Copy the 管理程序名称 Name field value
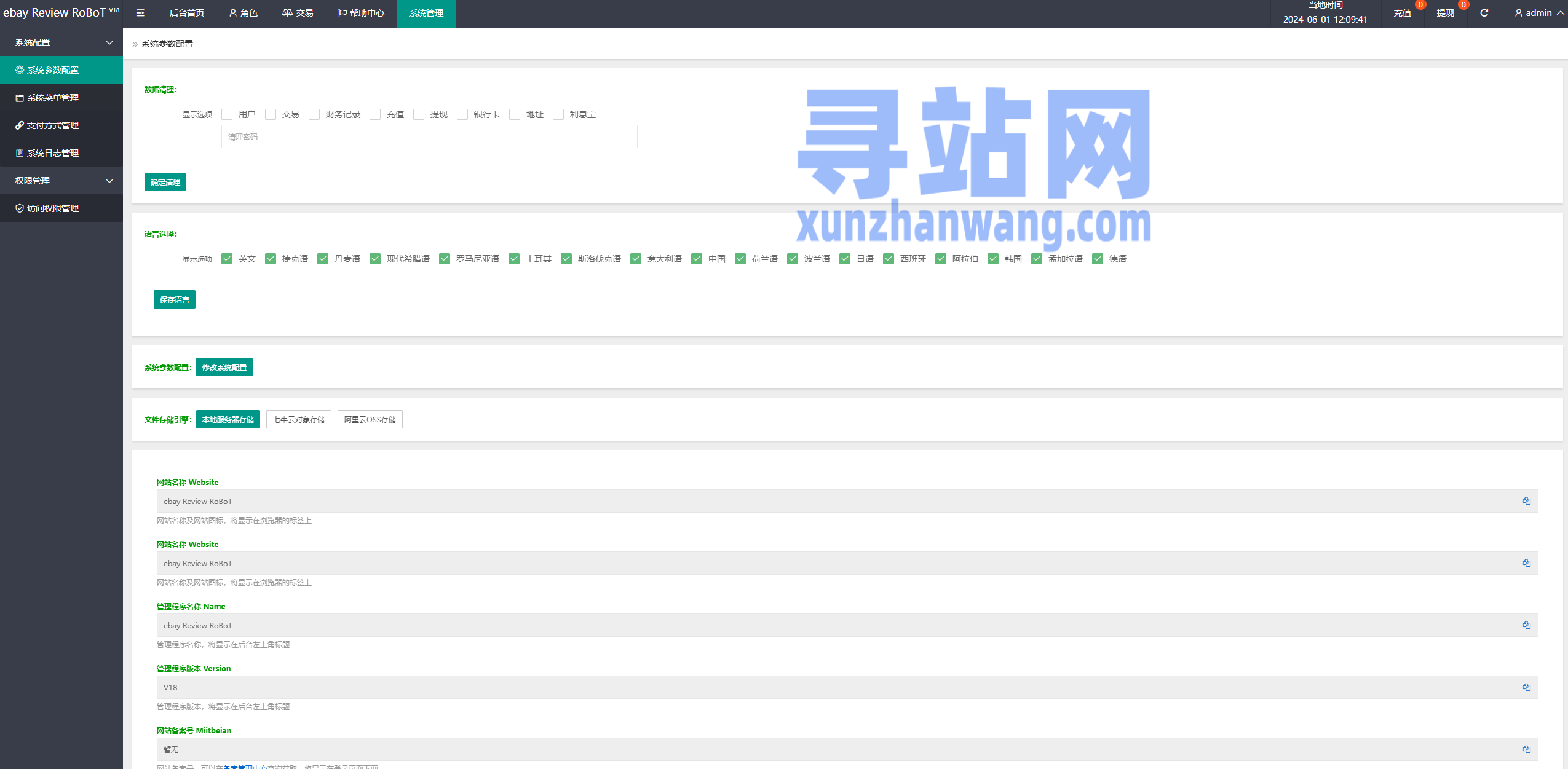 click(x=1526, y=625)
